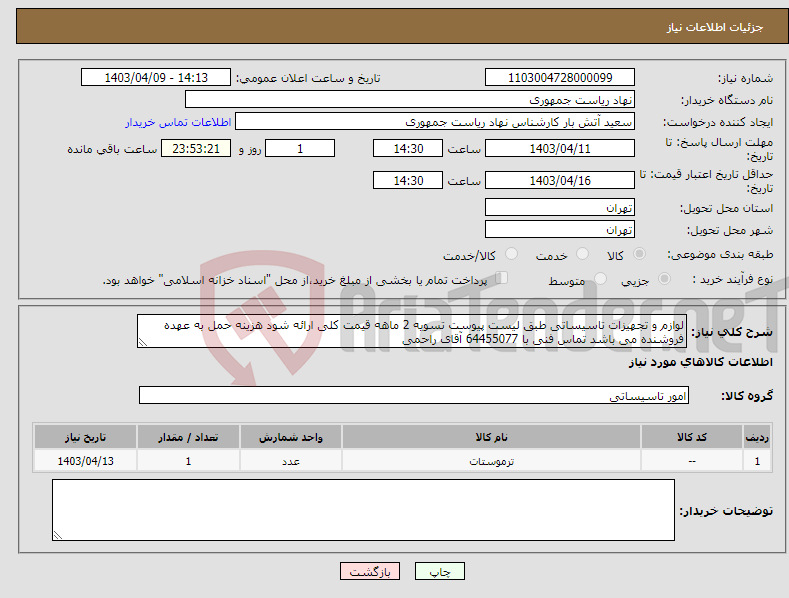789x598 pixels.
Task: Toggle the treasury bonds payment checkbox
Action: tap(502, 278)
